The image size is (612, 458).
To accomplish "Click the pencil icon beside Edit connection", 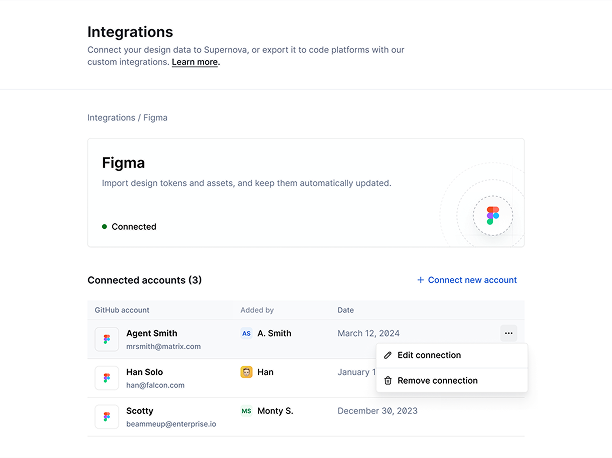I will [388, 355].
